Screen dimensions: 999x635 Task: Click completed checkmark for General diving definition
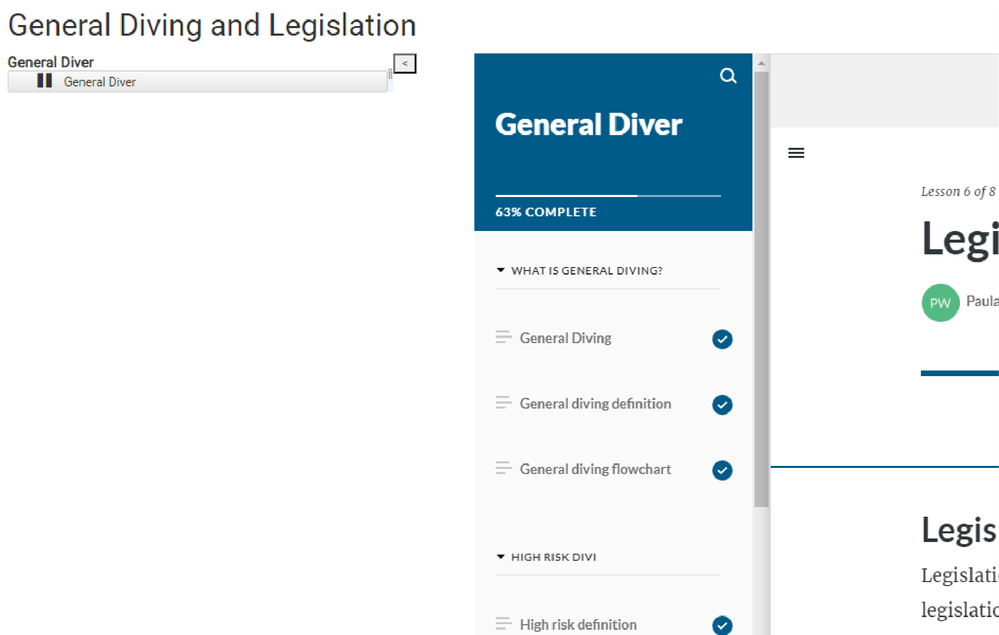(722, 405)
